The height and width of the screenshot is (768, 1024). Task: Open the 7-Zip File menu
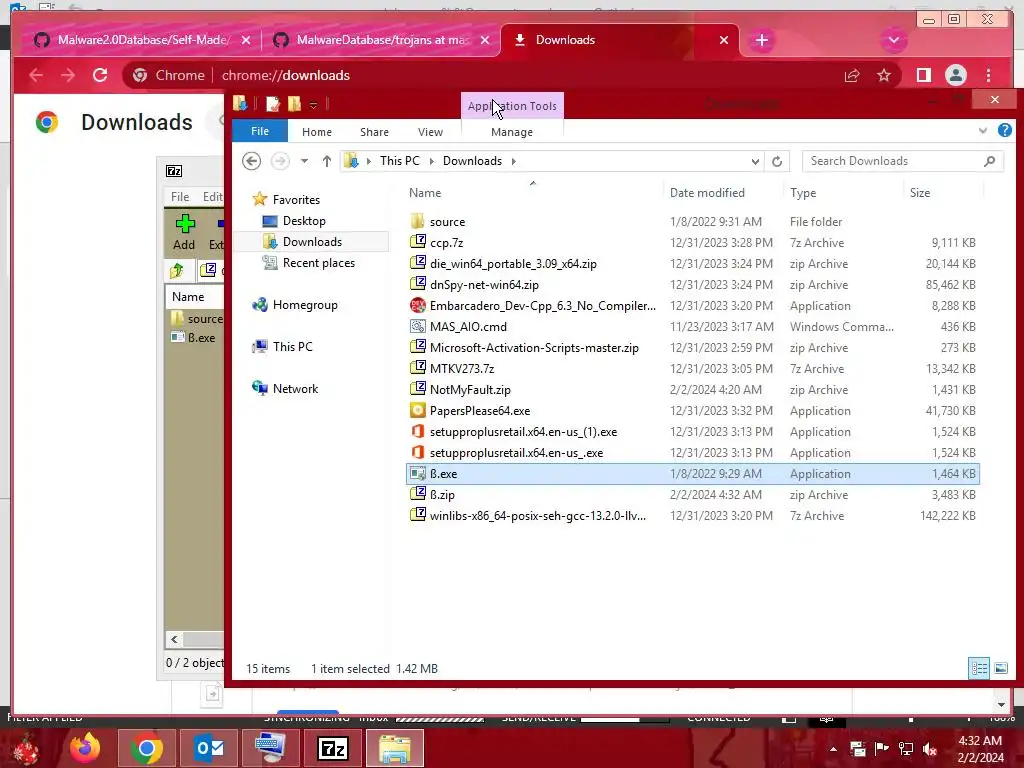click(180, 197)
